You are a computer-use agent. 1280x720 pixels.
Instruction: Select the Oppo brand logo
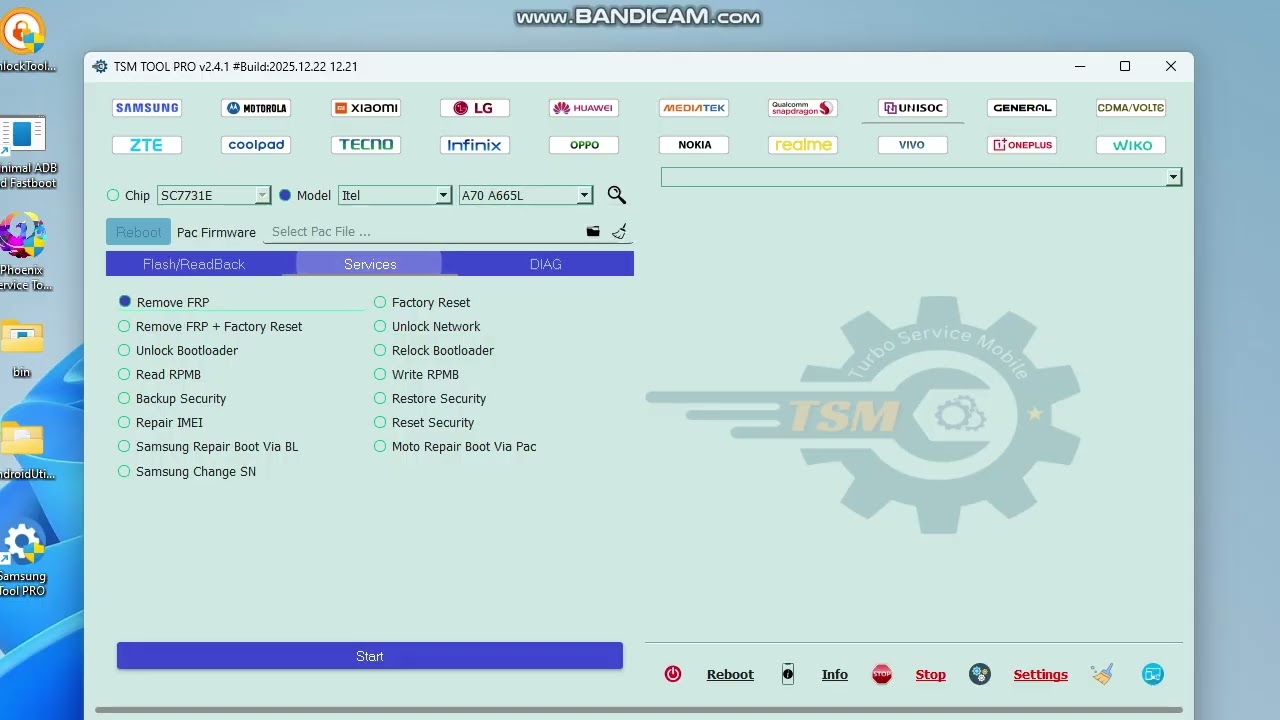click(x=584, y=145)
